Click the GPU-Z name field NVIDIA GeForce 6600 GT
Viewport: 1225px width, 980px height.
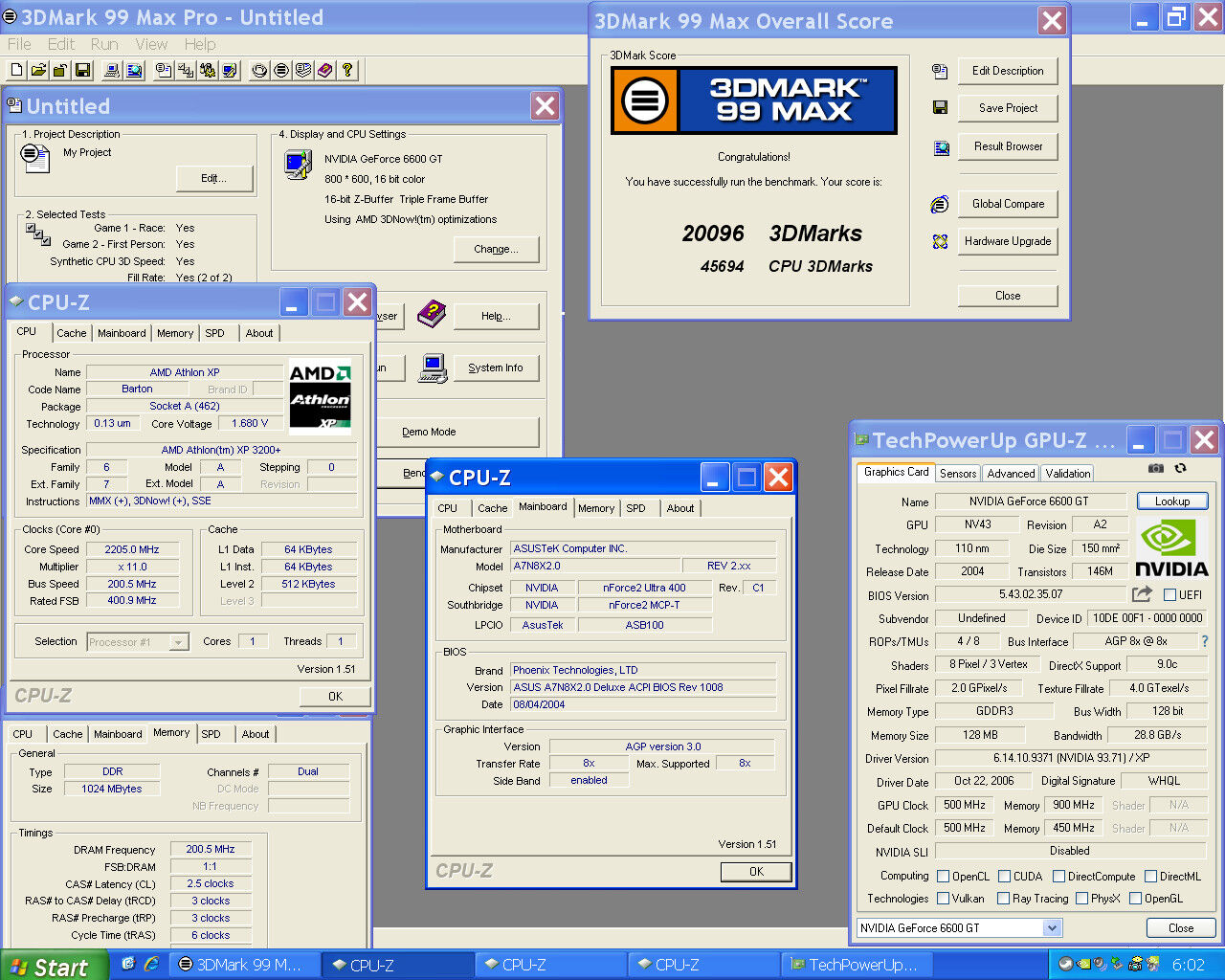tap(1029, 501)
